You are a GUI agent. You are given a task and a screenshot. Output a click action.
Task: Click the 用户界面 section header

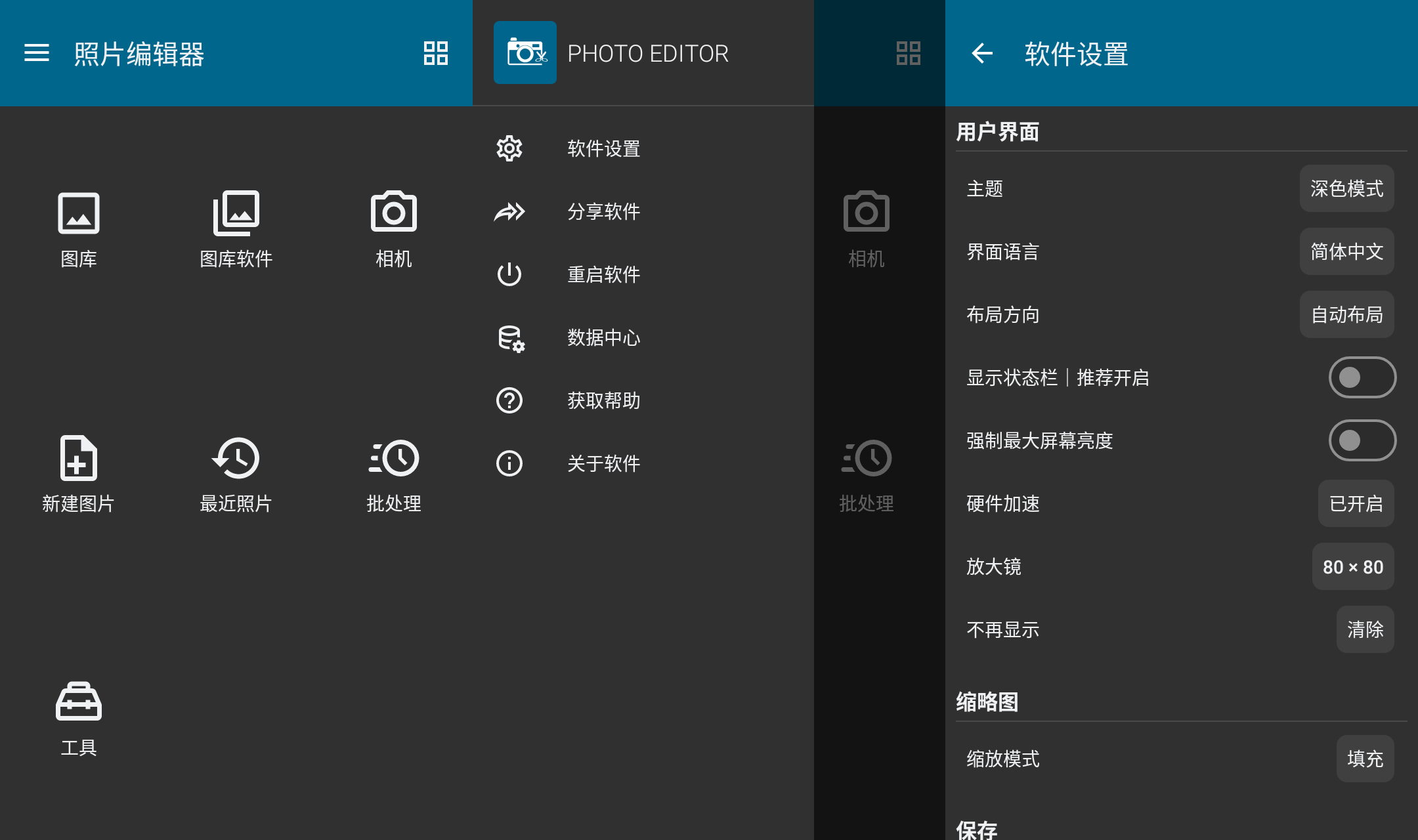pos(998,132)
